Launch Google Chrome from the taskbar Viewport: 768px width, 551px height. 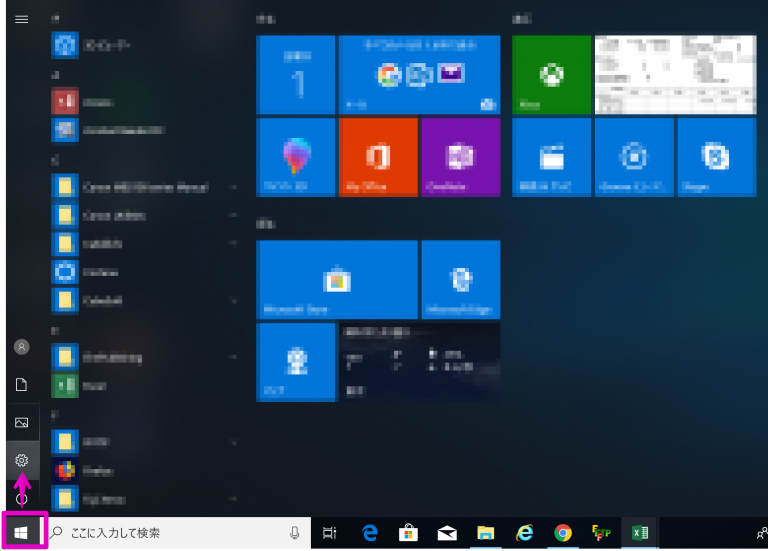click(563, 532)
